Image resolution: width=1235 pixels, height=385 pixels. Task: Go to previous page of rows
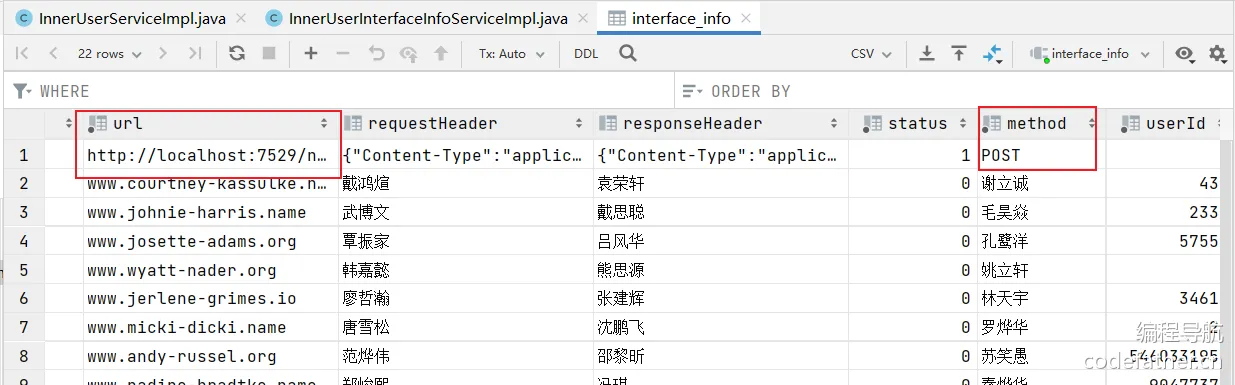53,54
